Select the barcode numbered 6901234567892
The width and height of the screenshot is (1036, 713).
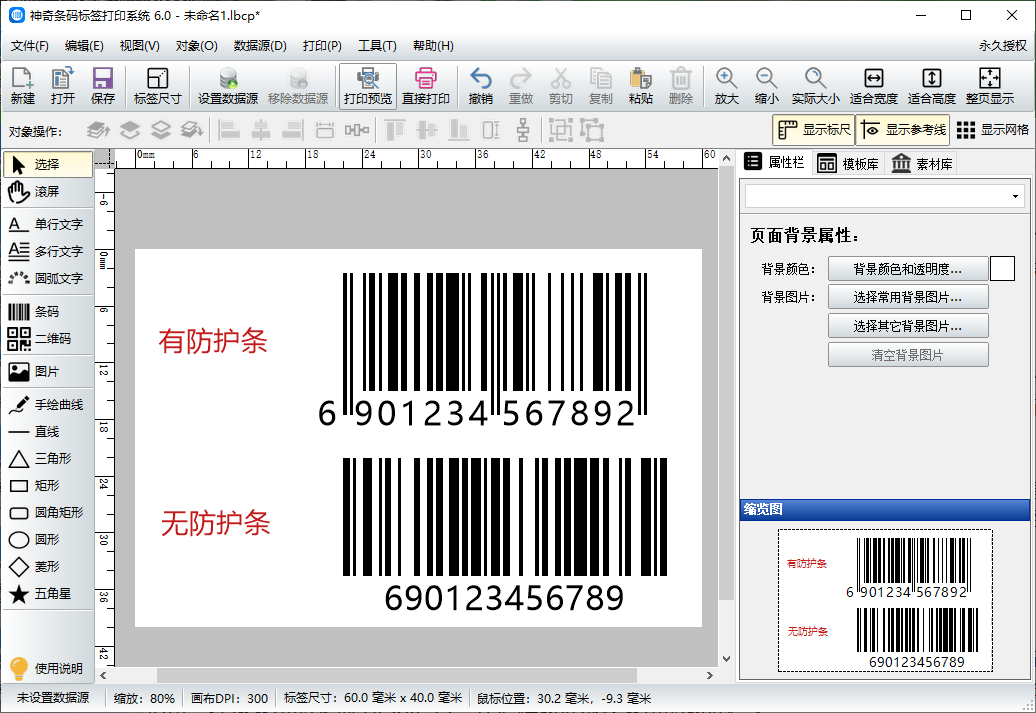point(482,350)
